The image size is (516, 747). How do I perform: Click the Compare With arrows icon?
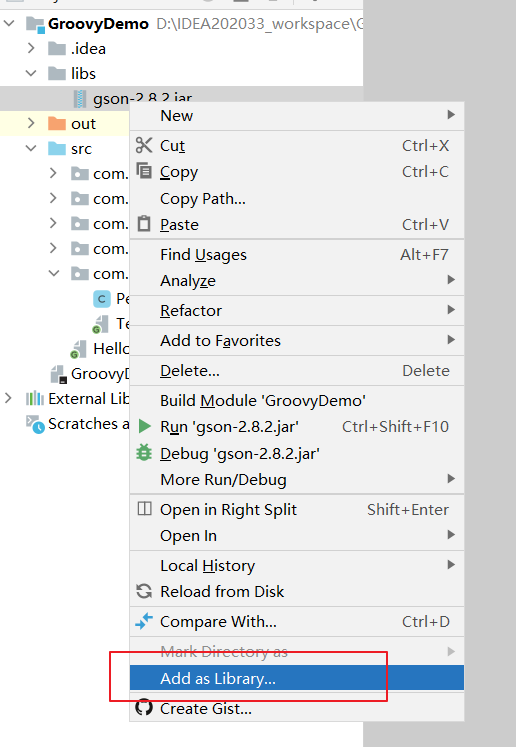(x=144, y=621)
